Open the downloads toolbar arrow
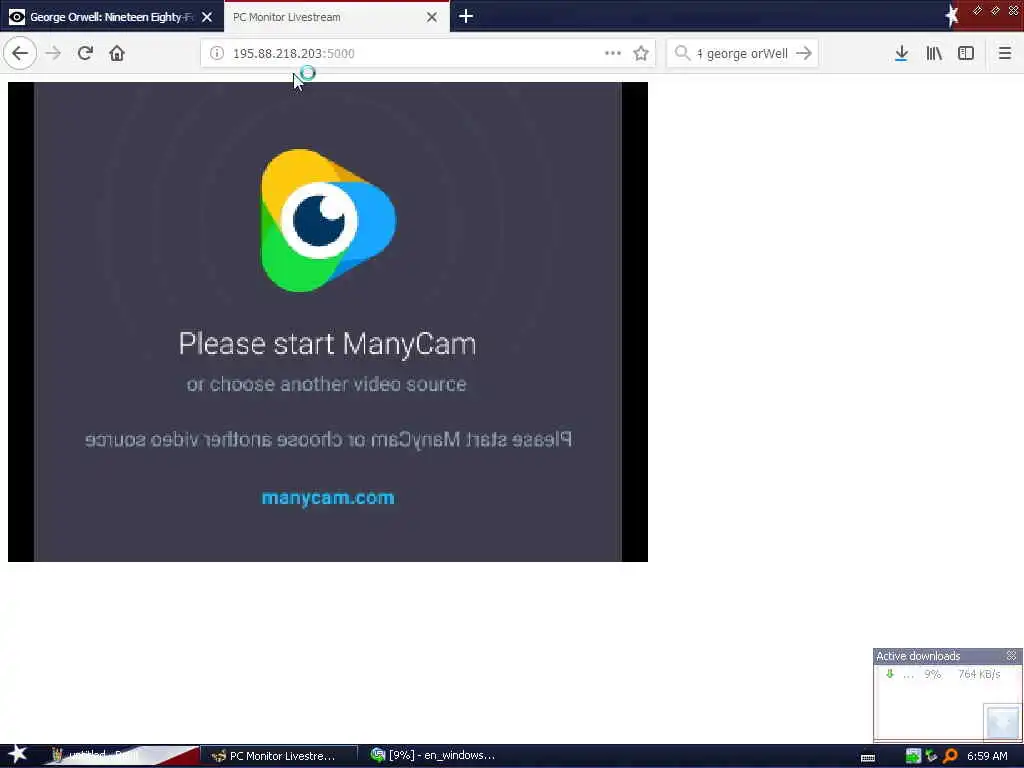1024x768 pixels. (x=901, y=53)
